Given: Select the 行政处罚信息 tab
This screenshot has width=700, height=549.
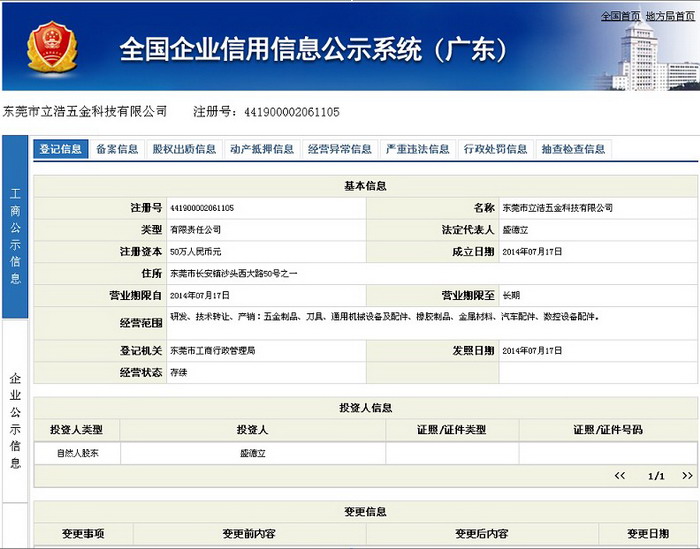Looking at the screenshot, I should (x=496, y=149).
